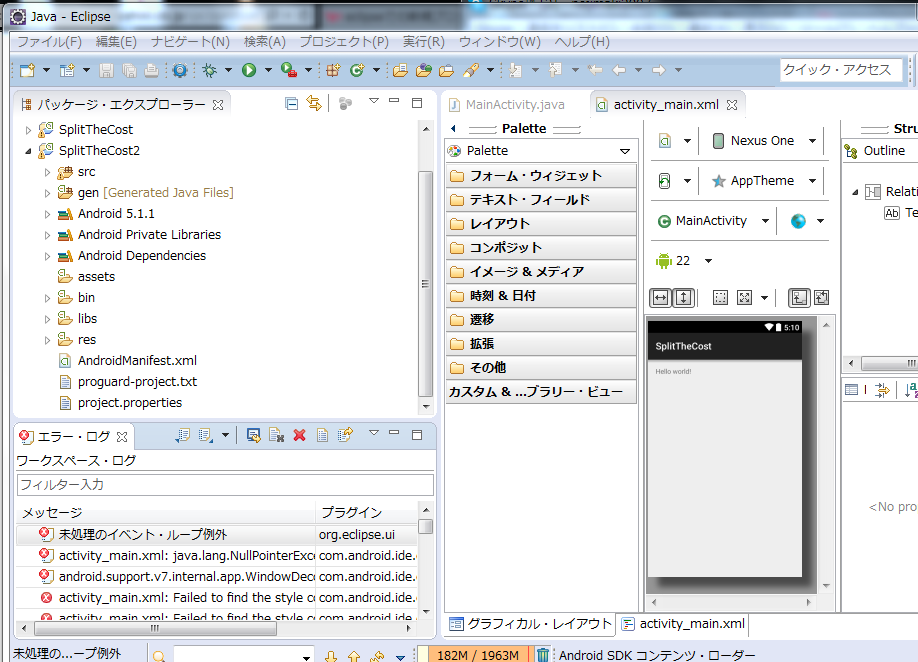918x662 pixels.
Task: Switch to activity_main.xml bottom source tab
Action: click(683, 624)
